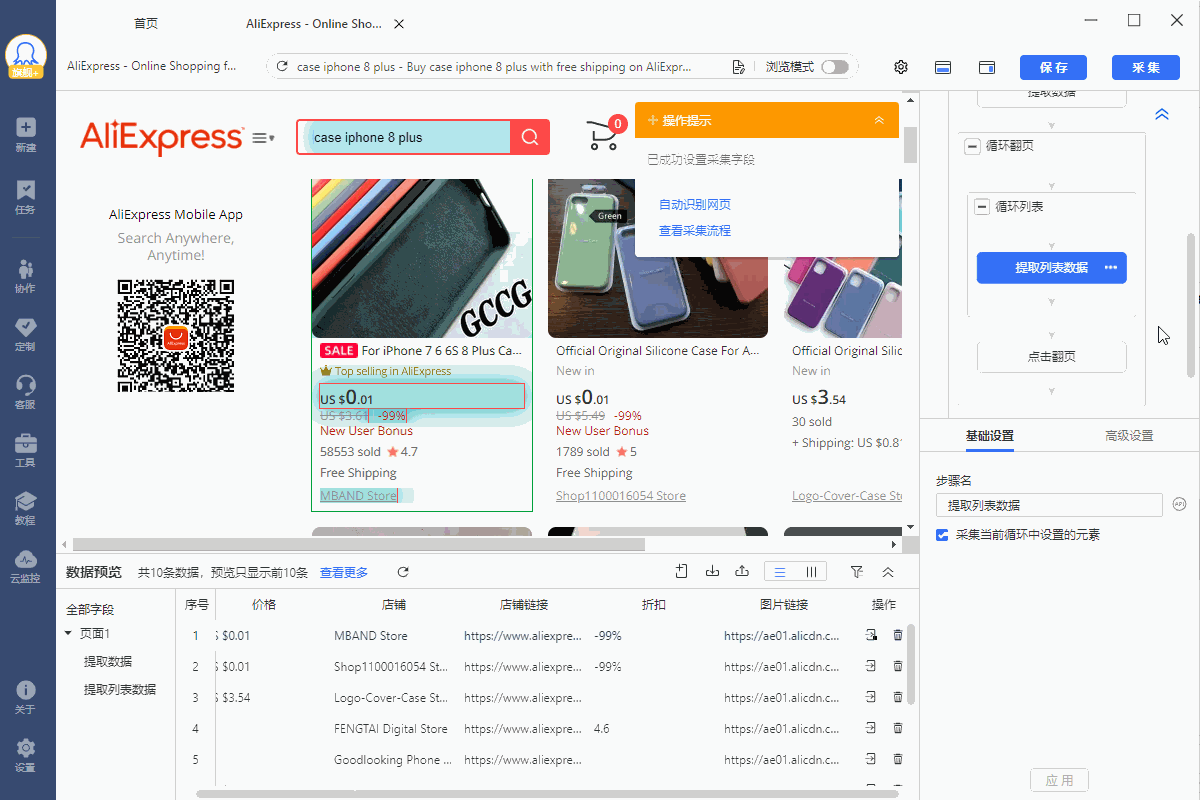The image size is (1200, 800).
Task: Click the 查看采集流程 link
Action: click(695, 231)
